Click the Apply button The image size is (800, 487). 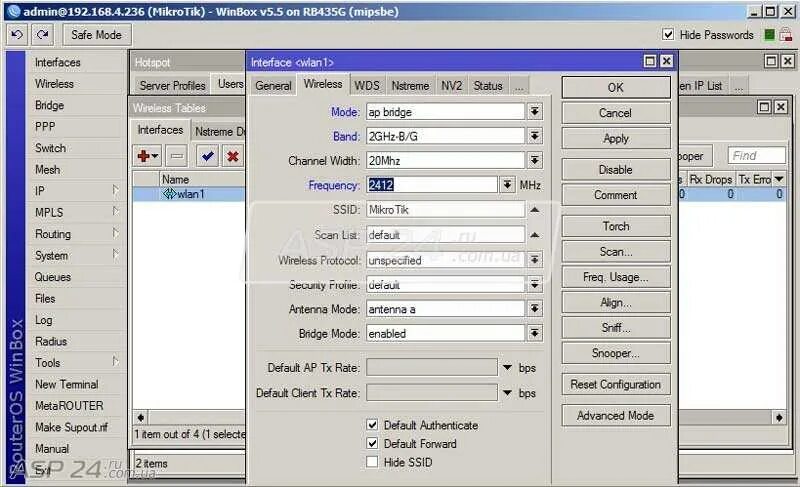pyautogui.click(x=616, y=138)
